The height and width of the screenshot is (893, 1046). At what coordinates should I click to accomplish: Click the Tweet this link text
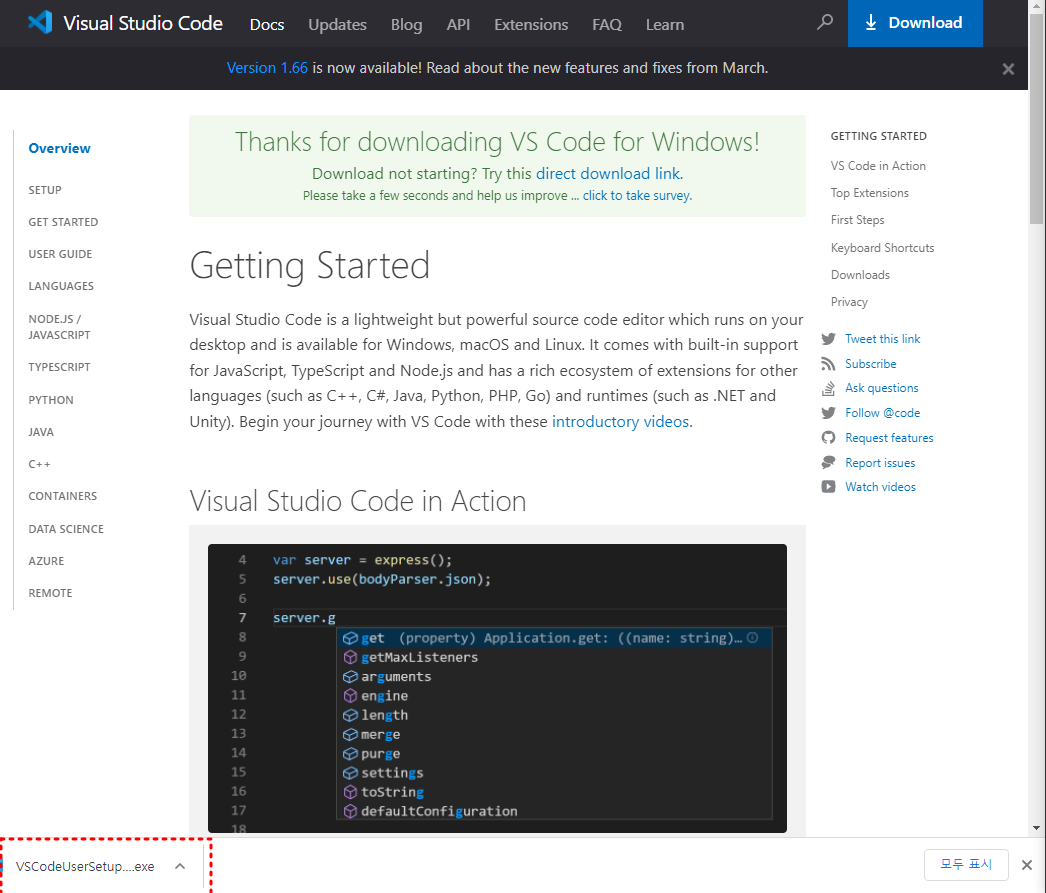(883, 339)
